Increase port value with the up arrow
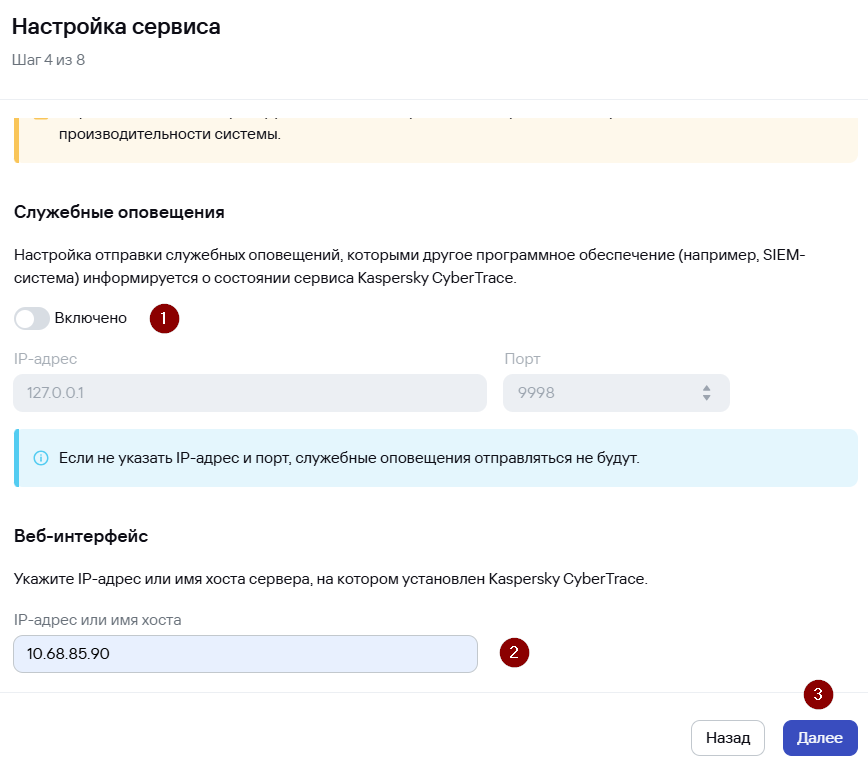 (706, 388)
